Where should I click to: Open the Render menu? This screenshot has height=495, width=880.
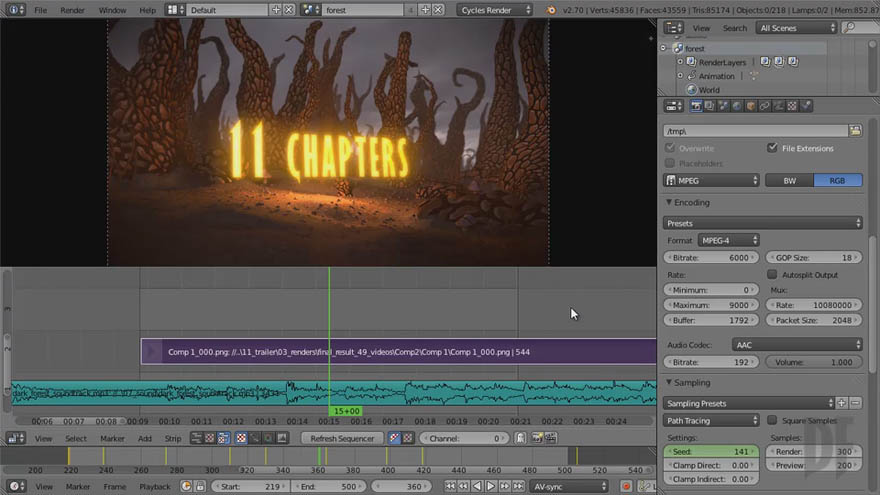click(x=72, y=10)
